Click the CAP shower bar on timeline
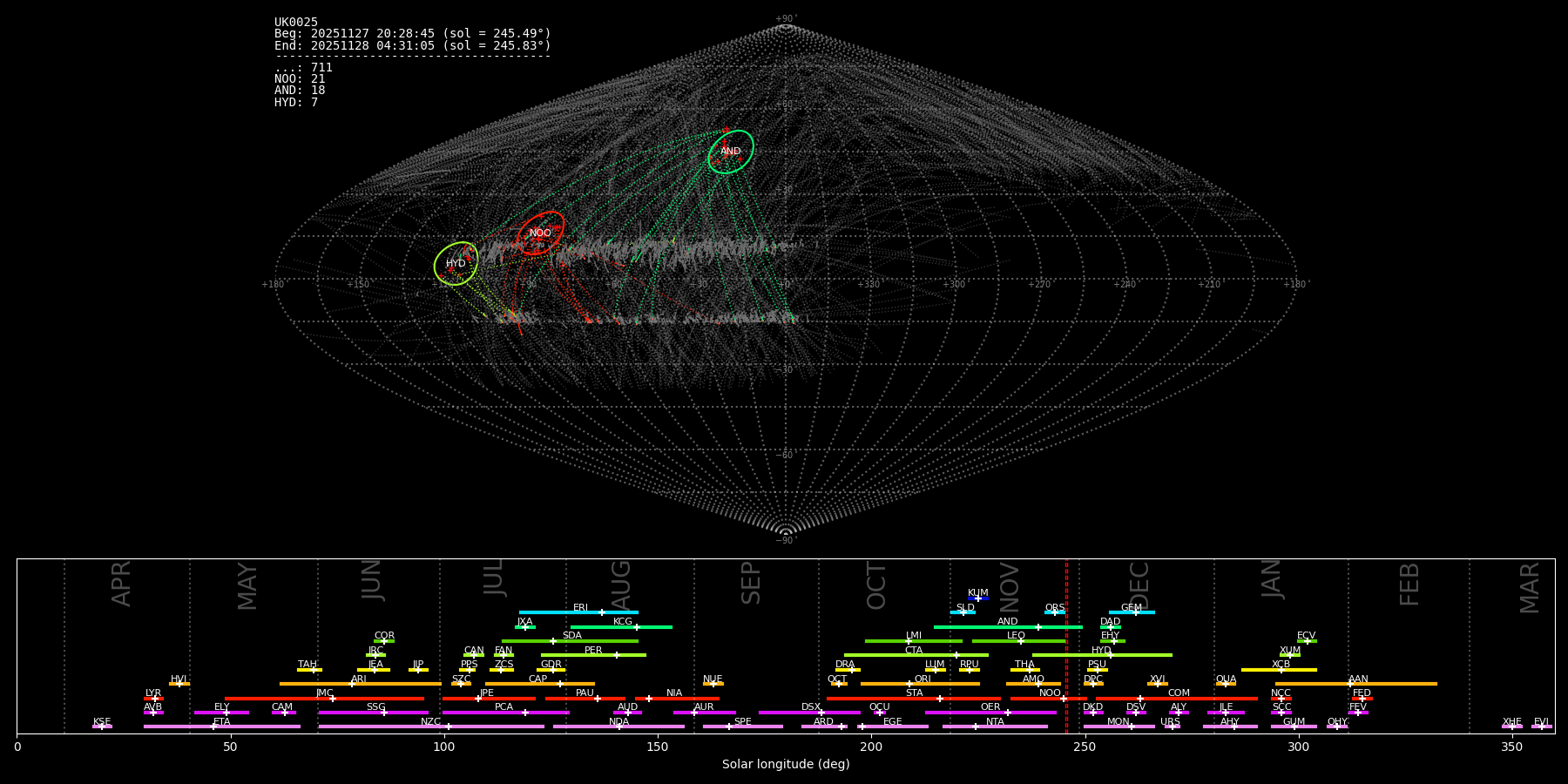This screenshot has width=1568, height=784. [x=540, y=684]
